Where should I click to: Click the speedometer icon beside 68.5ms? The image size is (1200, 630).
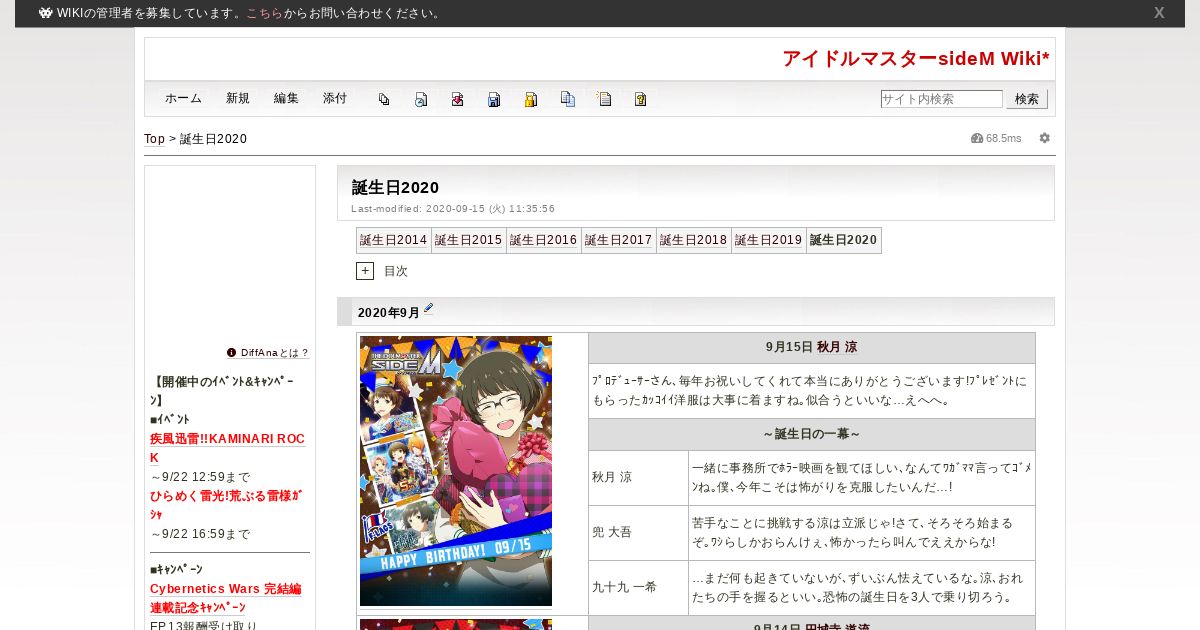[x=977, y=138]
